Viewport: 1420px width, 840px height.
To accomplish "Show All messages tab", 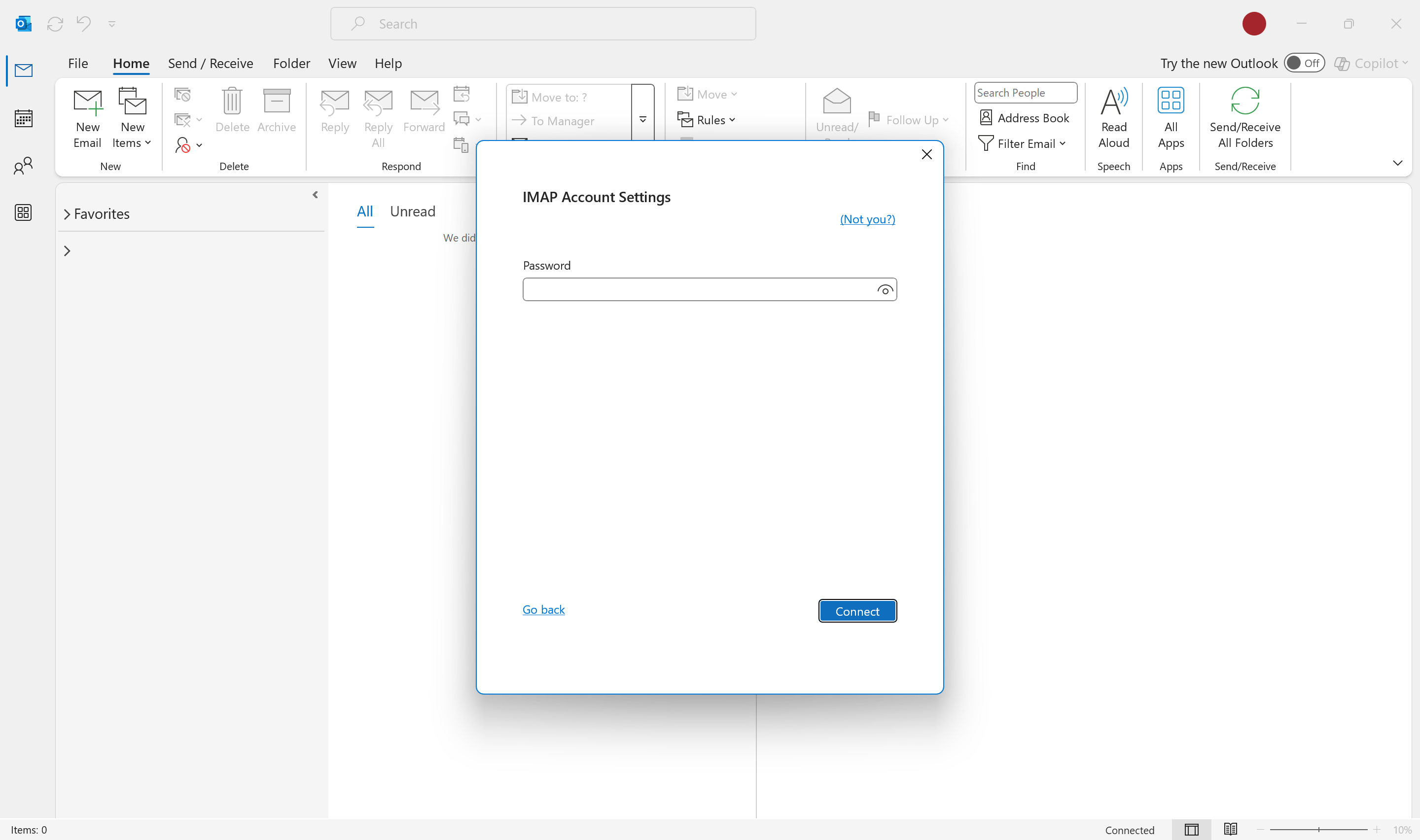I will [365, 211].
